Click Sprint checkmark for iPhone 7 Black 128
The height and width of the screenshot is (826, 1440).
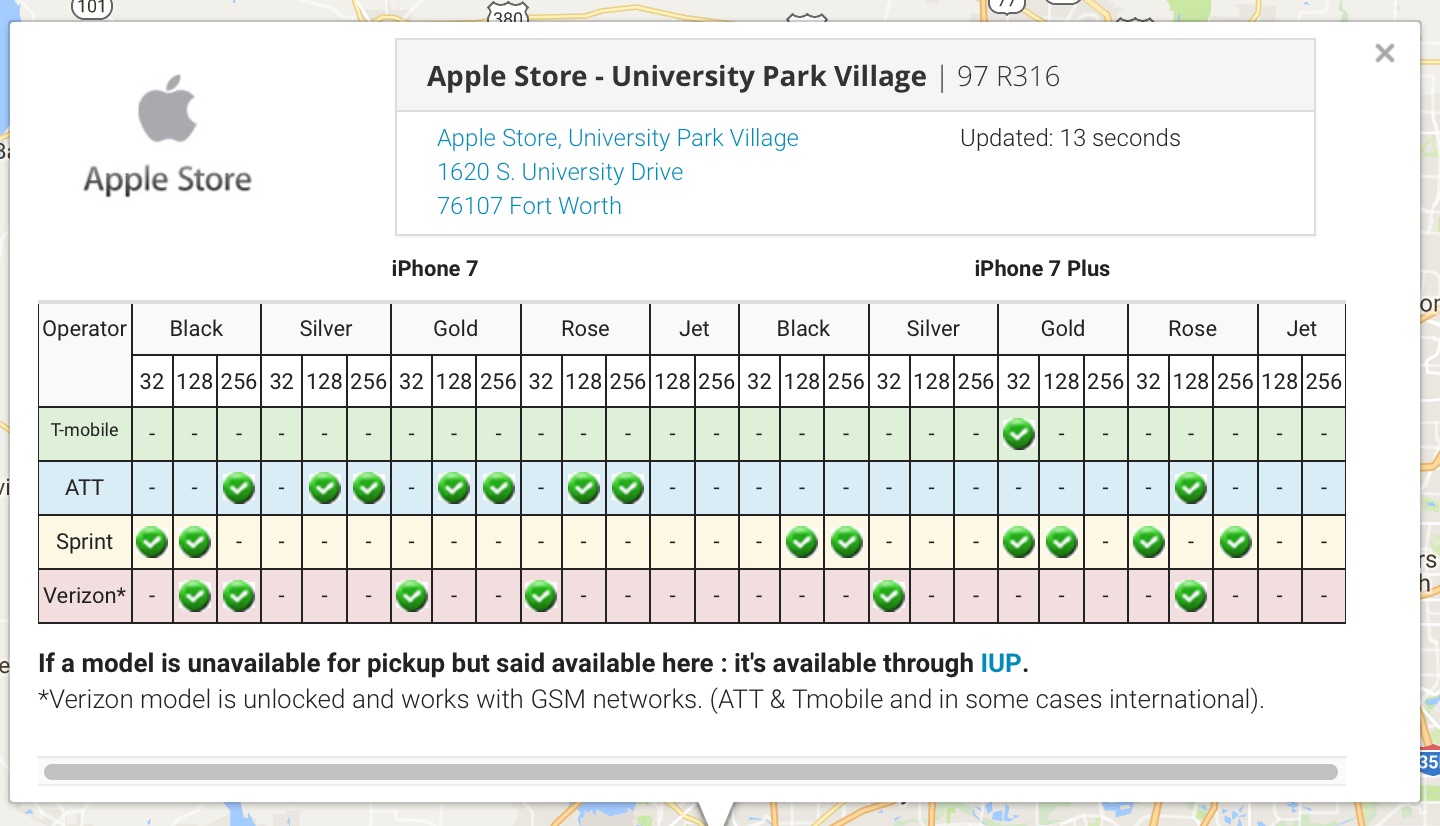(195, 543)
